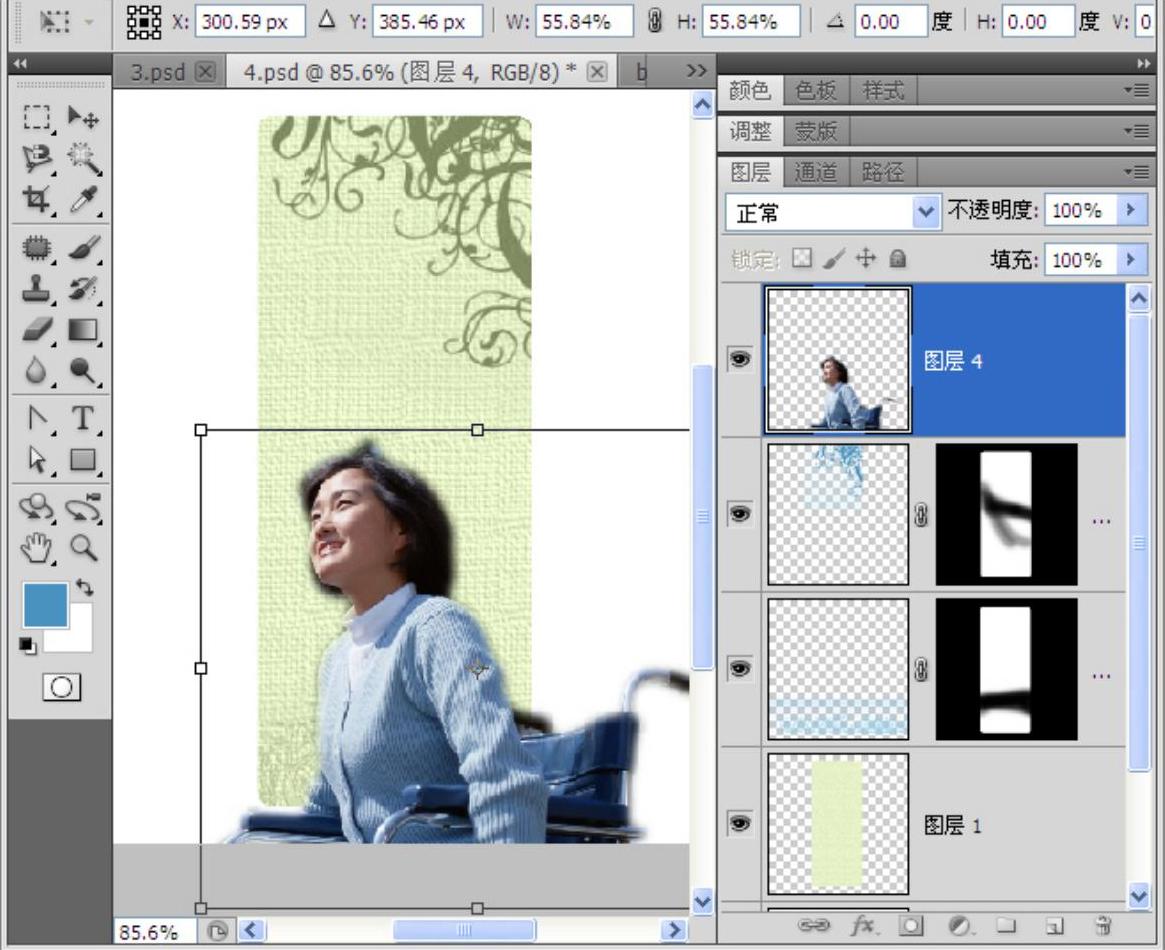Select the Hand tool
The image size is (1165, 950).
(37, 547)
